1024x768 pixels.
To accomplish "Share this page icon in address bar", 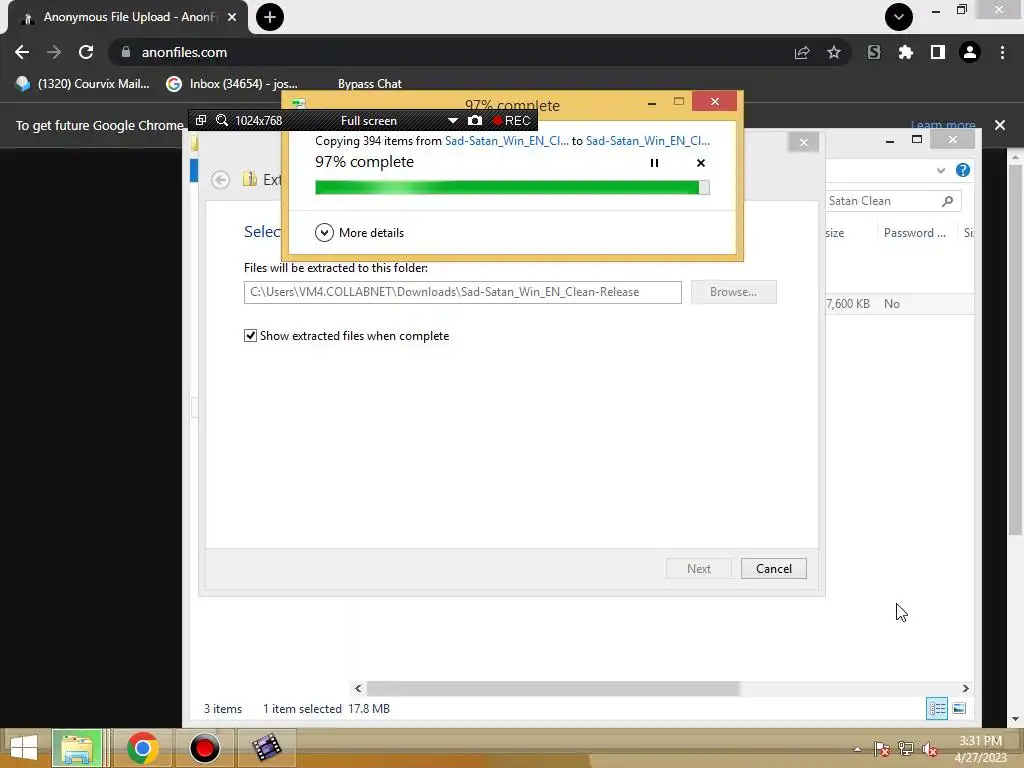I will [x=802, y=52].
